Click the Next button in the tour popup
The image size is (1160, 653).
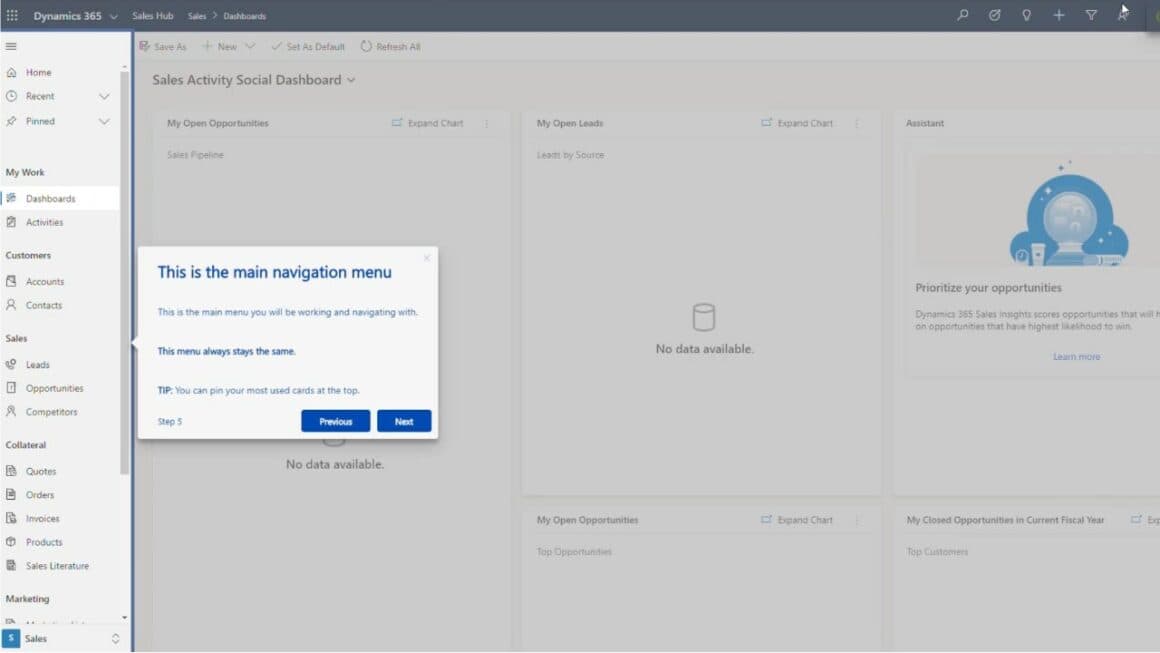404,421
